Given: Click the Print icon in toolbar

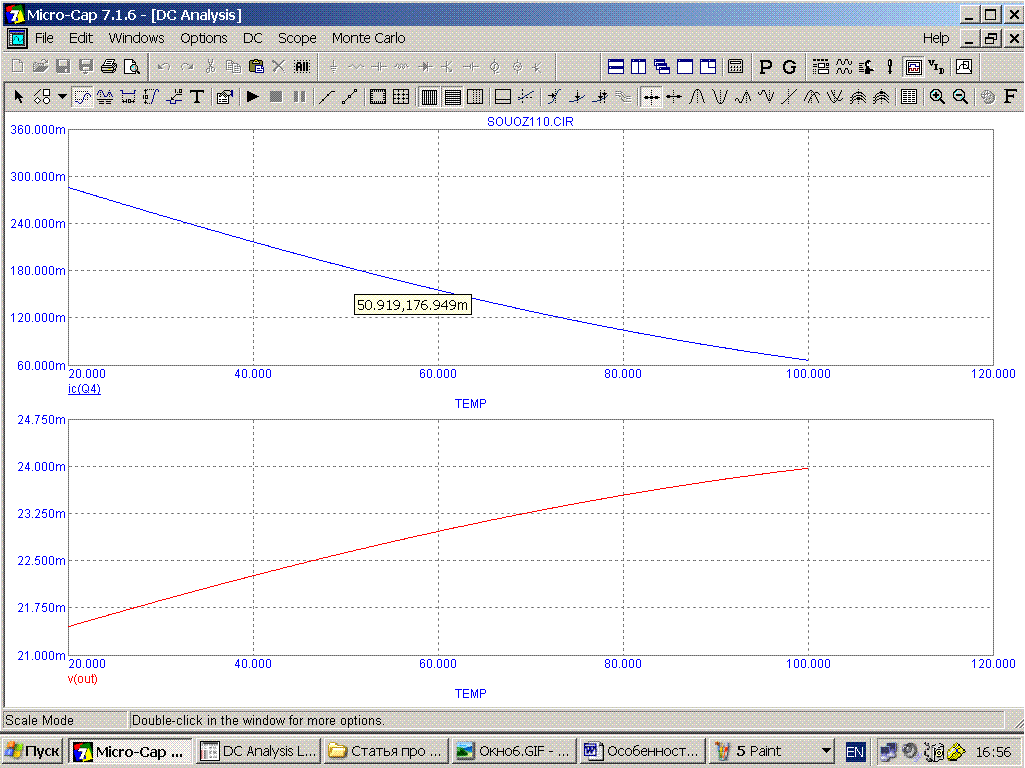Looking at the screenshot, I should point(108,67).
